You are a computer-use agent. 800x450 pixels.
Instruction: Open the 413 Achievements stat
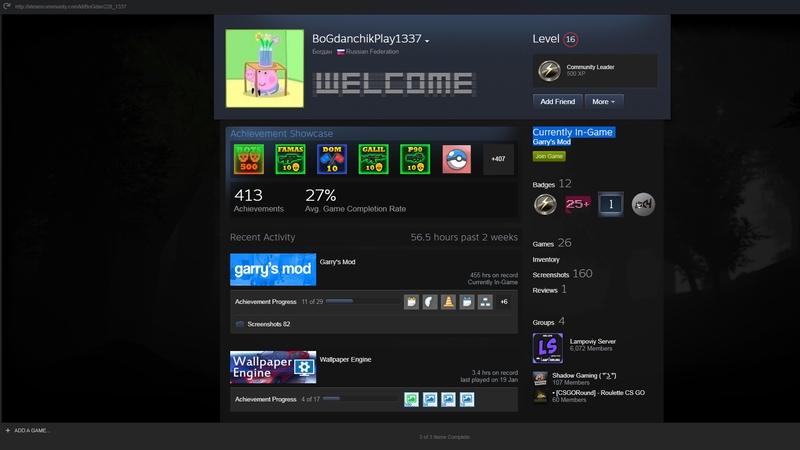tap(259, 200)
